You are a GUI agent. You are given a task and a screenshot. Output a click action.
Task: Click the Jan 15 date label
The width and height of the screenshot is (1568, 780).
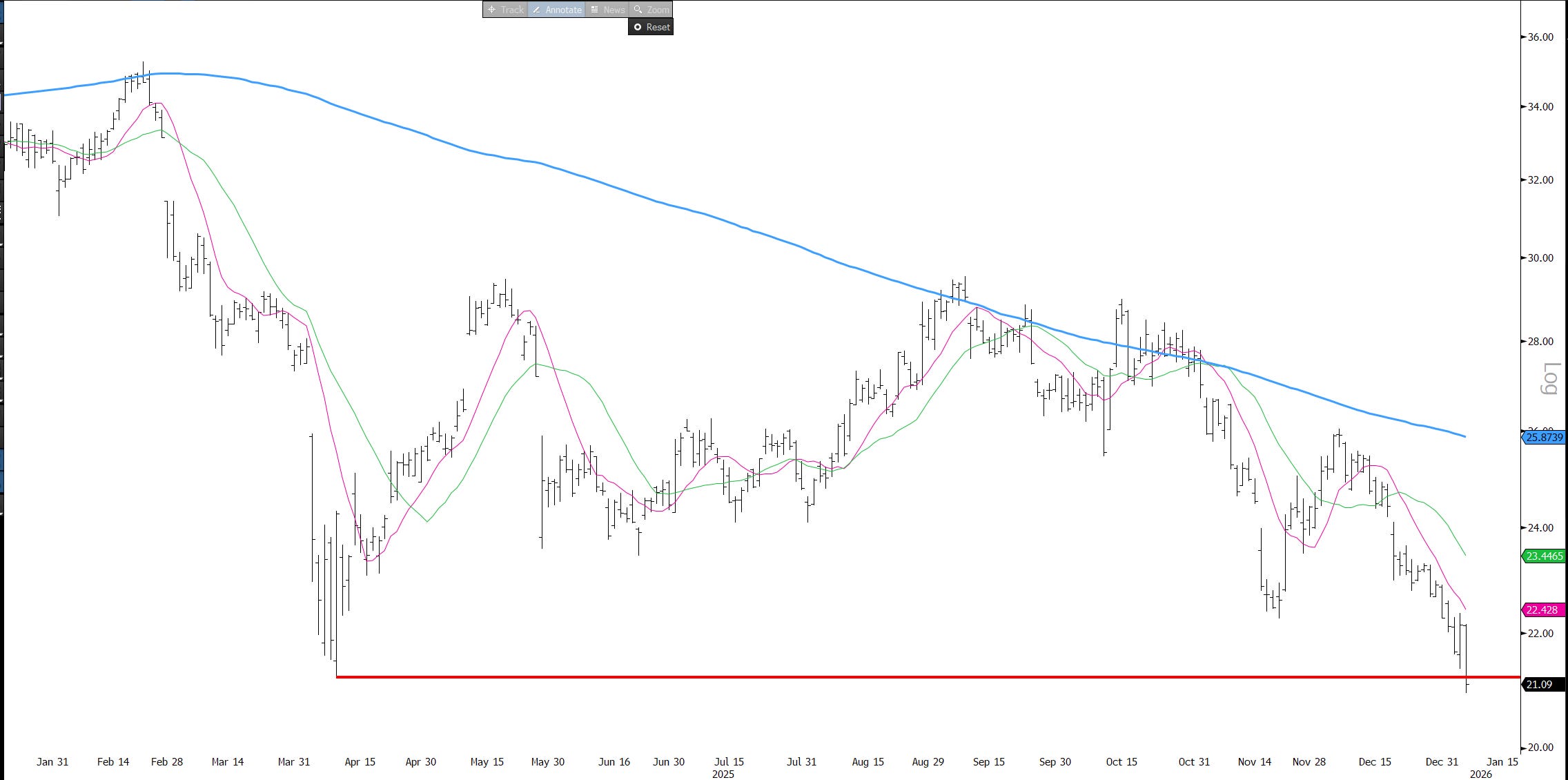coord(1502,762)
